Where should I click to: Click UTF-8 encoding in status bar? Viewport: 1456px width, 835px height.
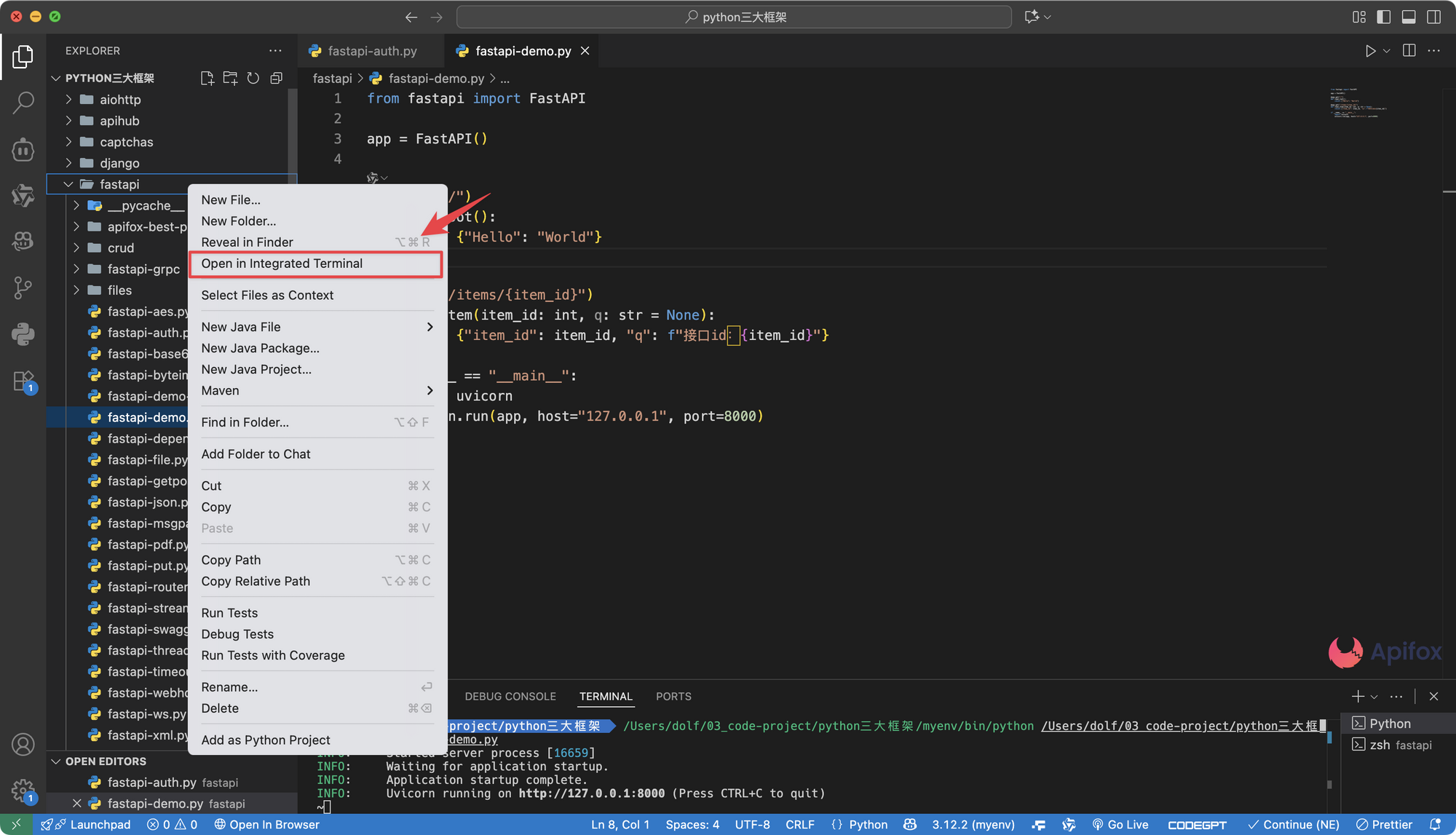752,824
